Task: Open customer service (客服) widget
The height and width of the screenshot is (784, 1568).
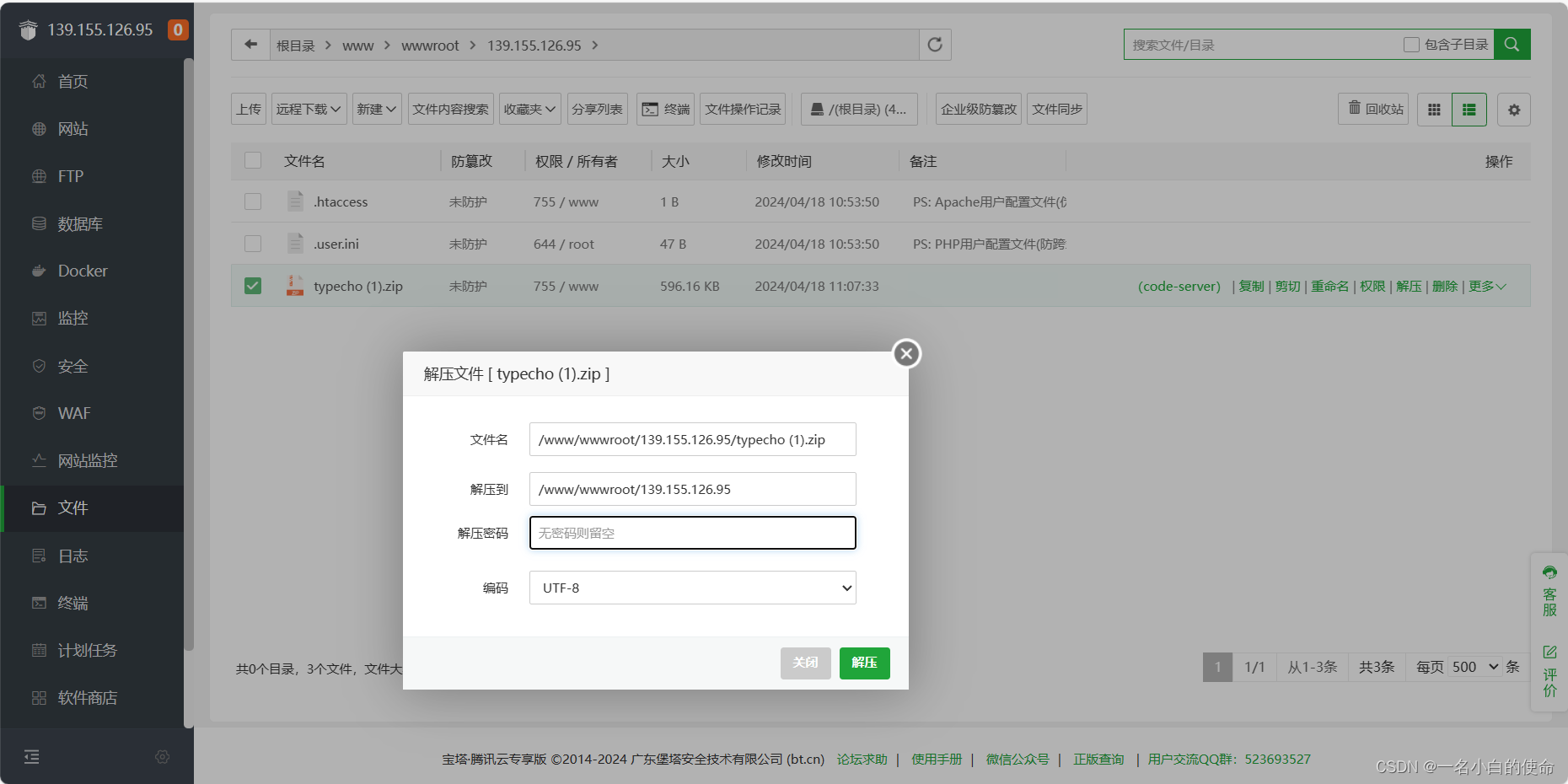Action: click(x=1549, y=592)
